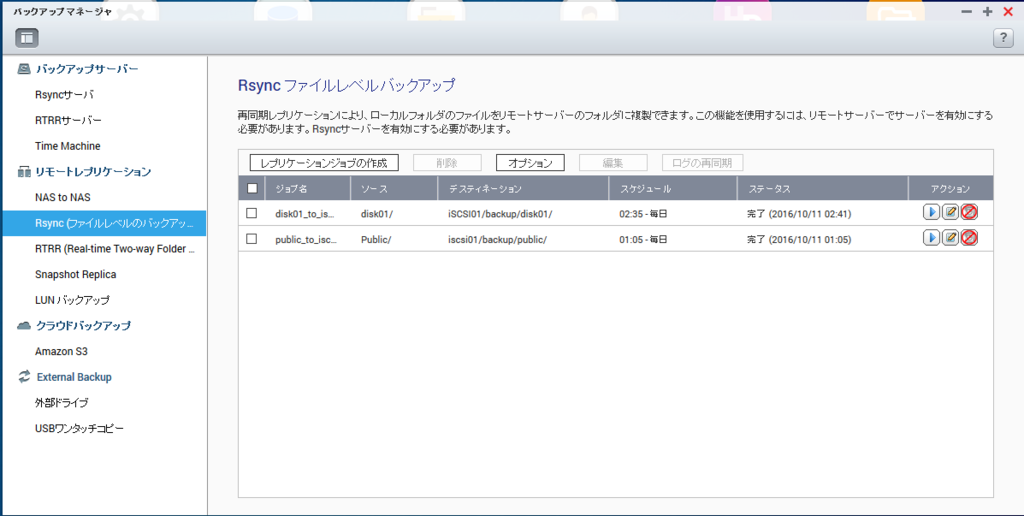Open the オプション button
This screenshot has height=516, width=1024.
(x=530, y=163)
